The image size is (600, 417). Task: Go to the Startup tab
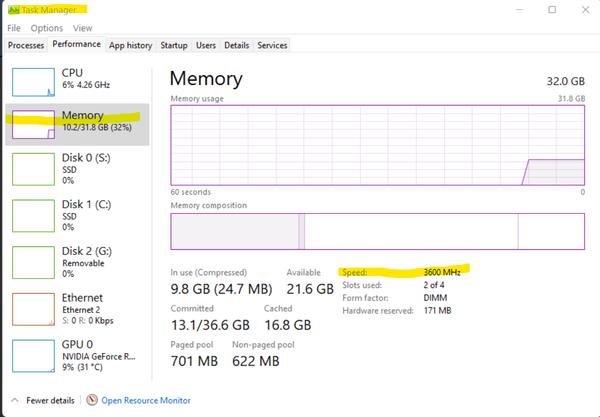click(174, 45)
